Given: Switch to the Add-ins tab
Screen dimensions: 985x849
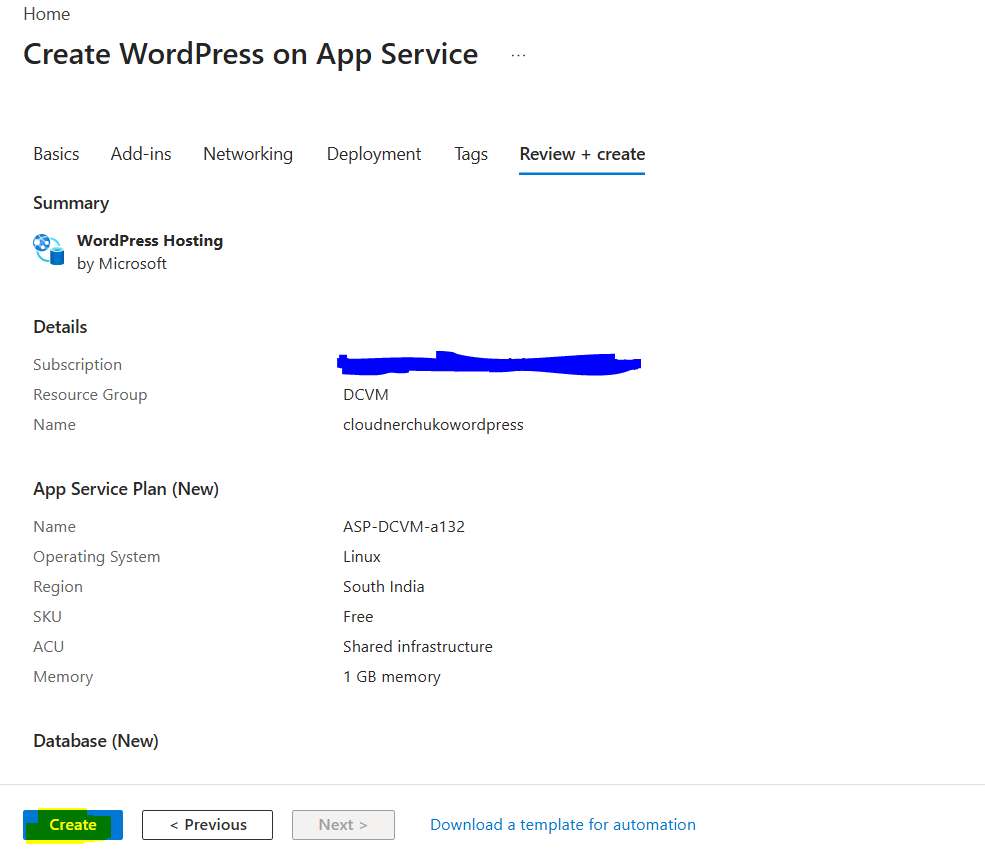Looking at the screenshot, I should click(141, 154).
